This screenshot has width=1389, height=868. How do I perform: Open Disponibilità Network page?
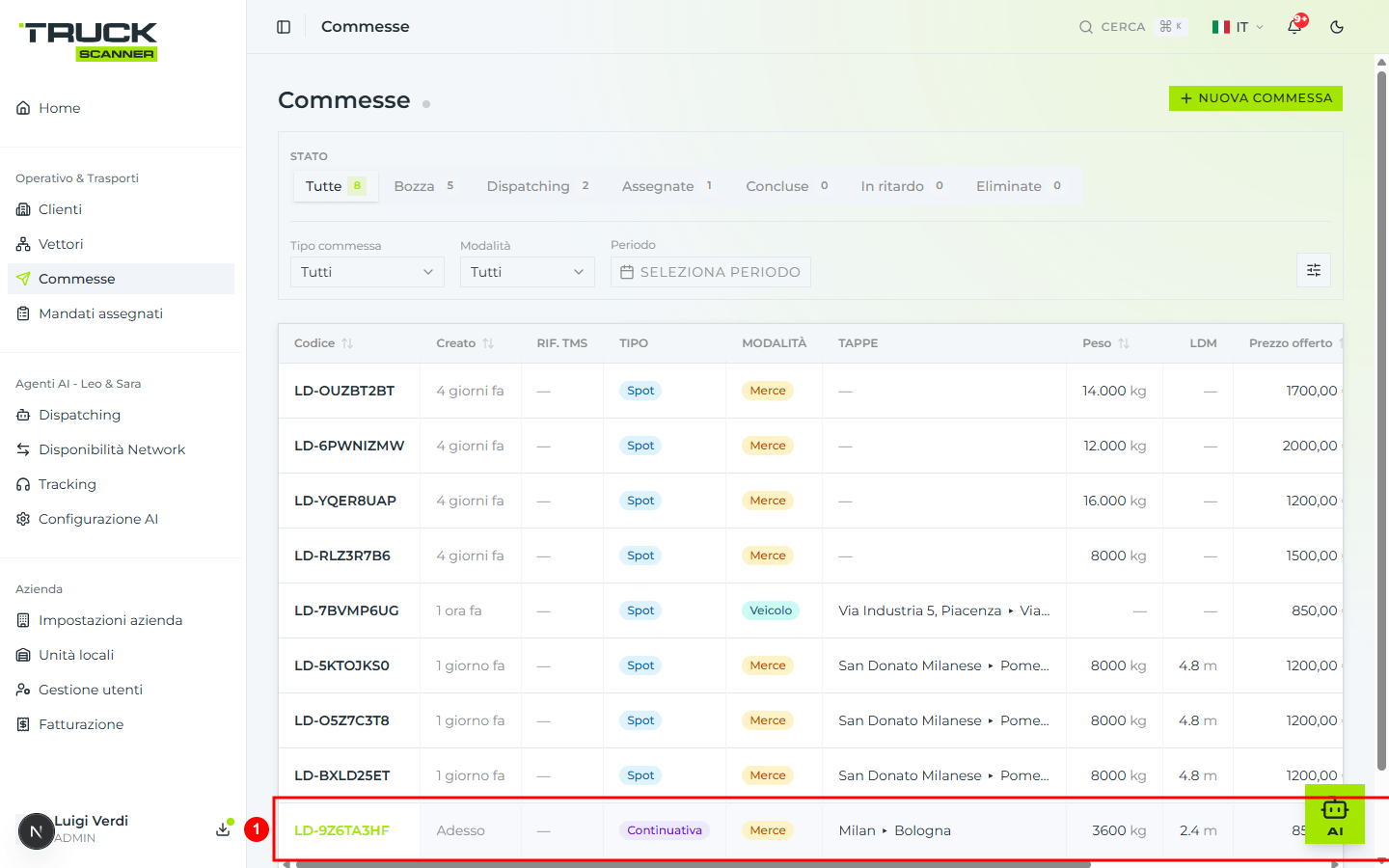point(121,449)
